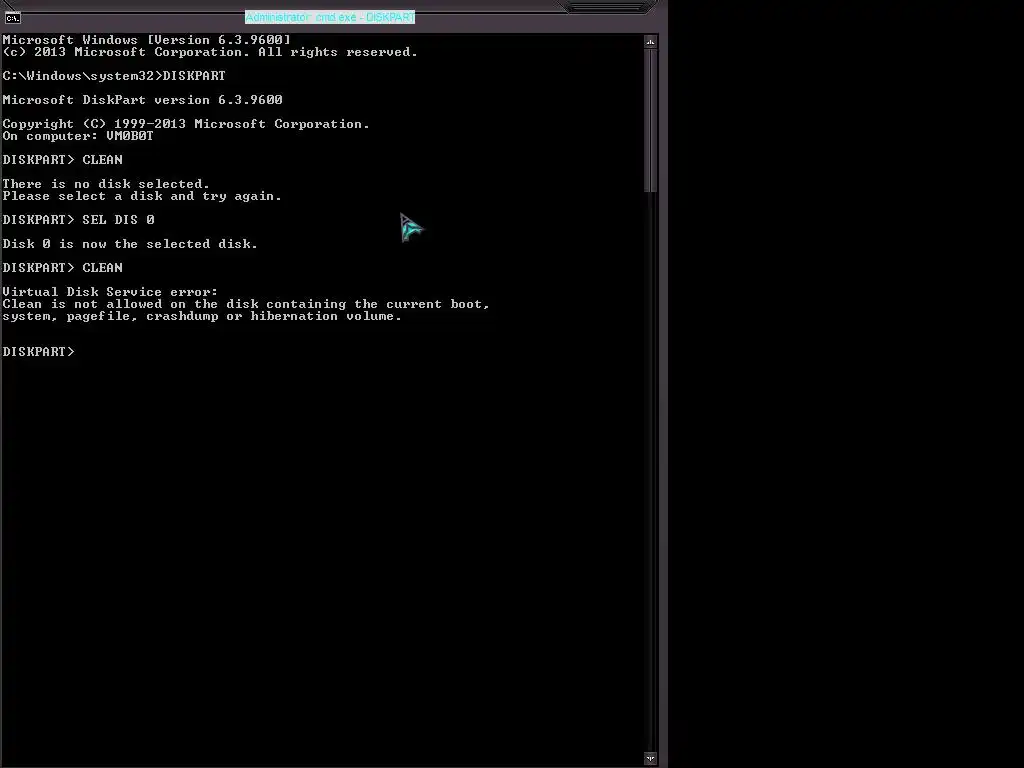Click 'Please select a disk and try again.'
The image size is (1024, 768).
point(142,196)
